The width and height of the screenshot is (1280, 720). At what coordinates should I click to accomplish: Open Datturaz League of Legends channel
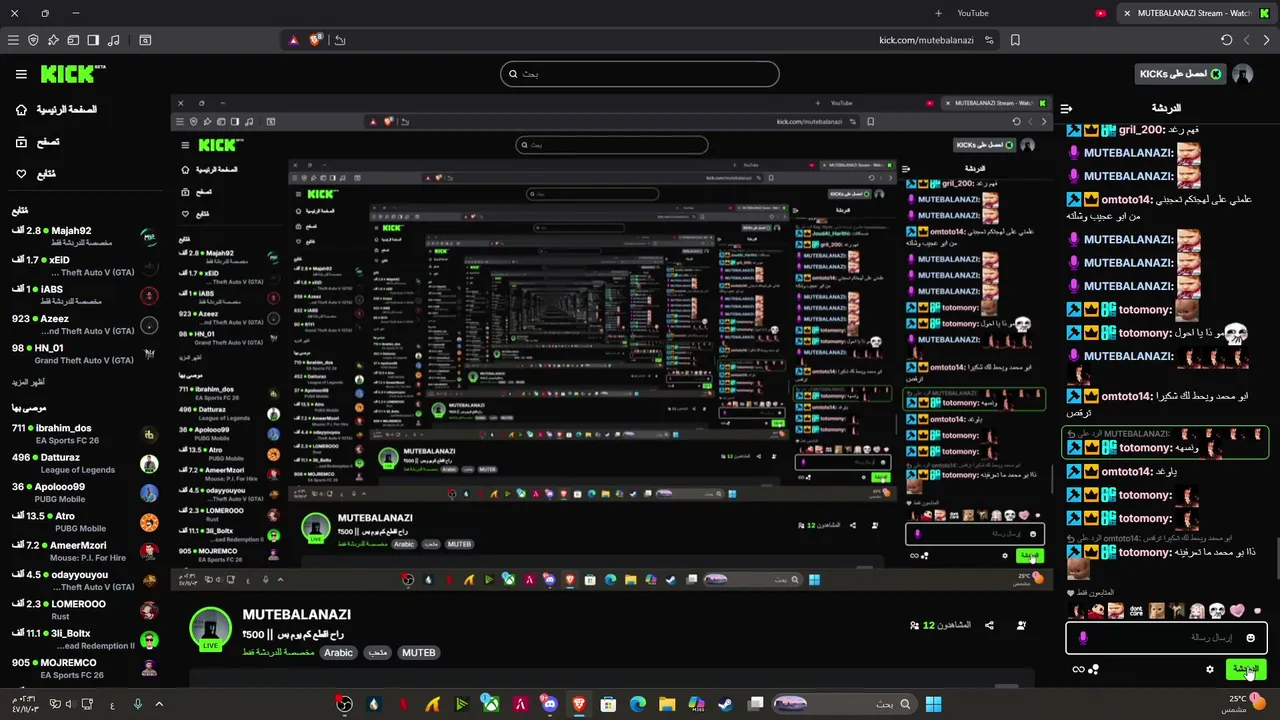84,463
